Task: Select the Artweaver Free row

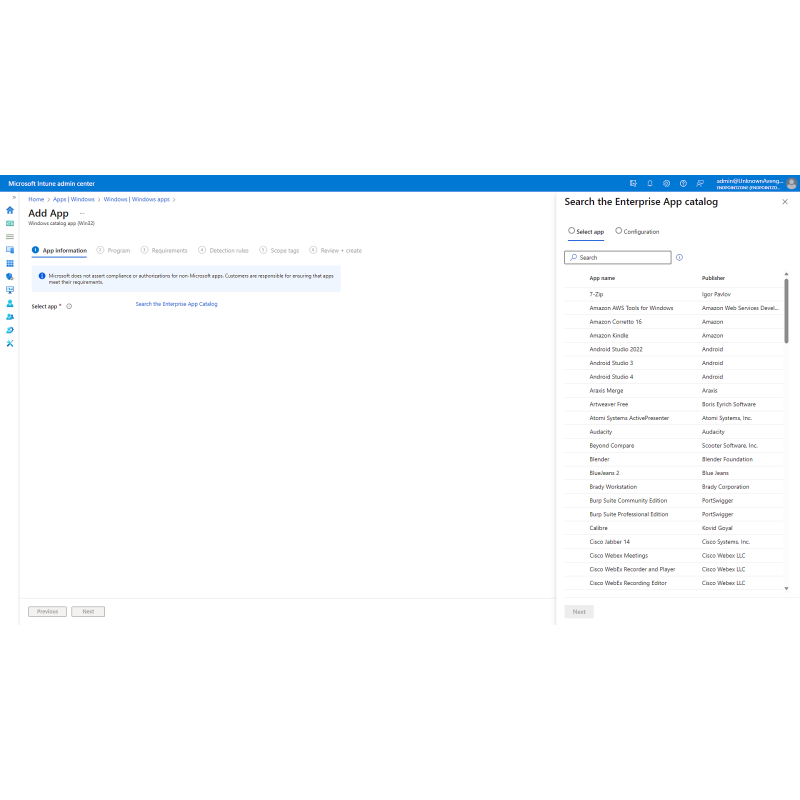Action: point(673,405)
